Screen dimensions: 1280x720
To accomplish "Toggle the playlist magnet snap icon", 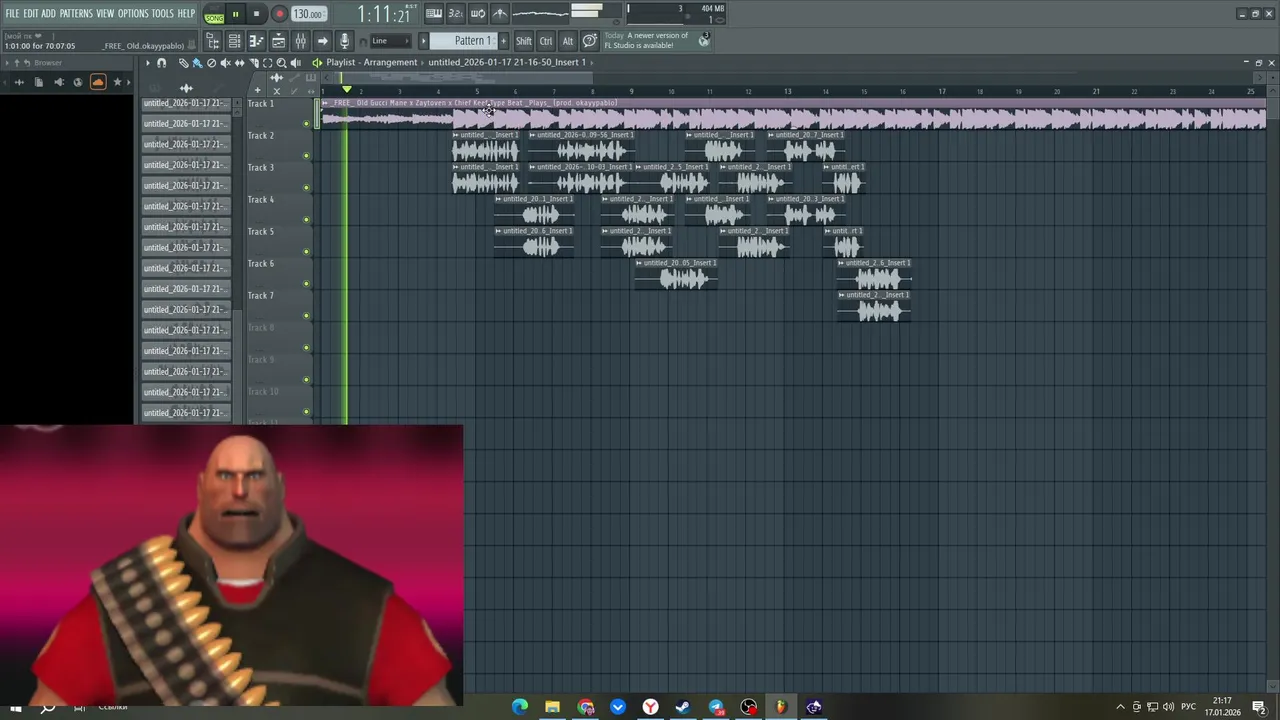I will coord(162,63).
